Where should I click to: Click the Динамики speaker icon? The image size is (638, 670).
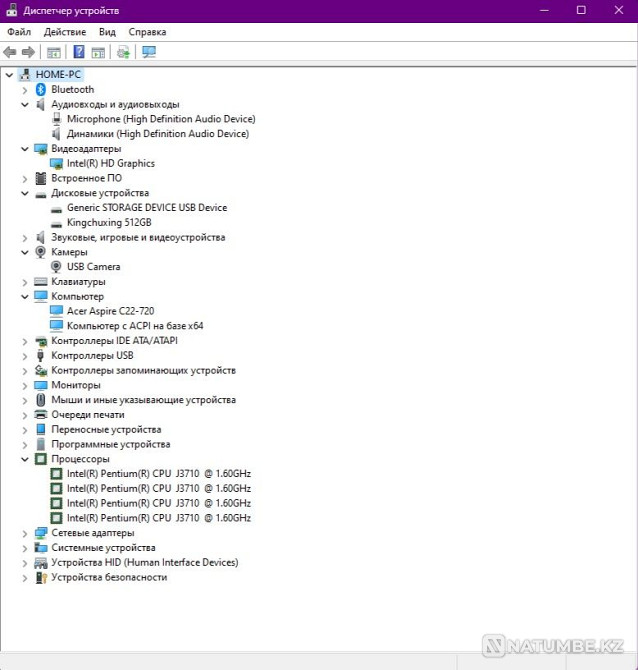click(x=56, y=134)
